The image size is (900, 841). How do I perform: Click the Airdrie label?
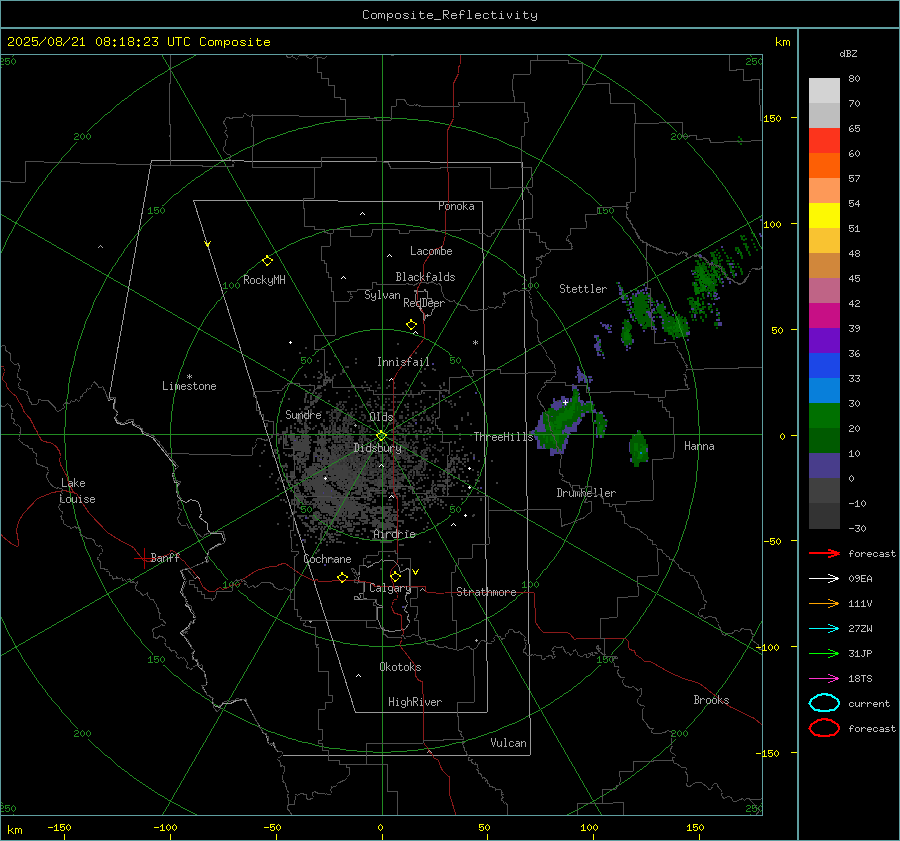[394, 534]
